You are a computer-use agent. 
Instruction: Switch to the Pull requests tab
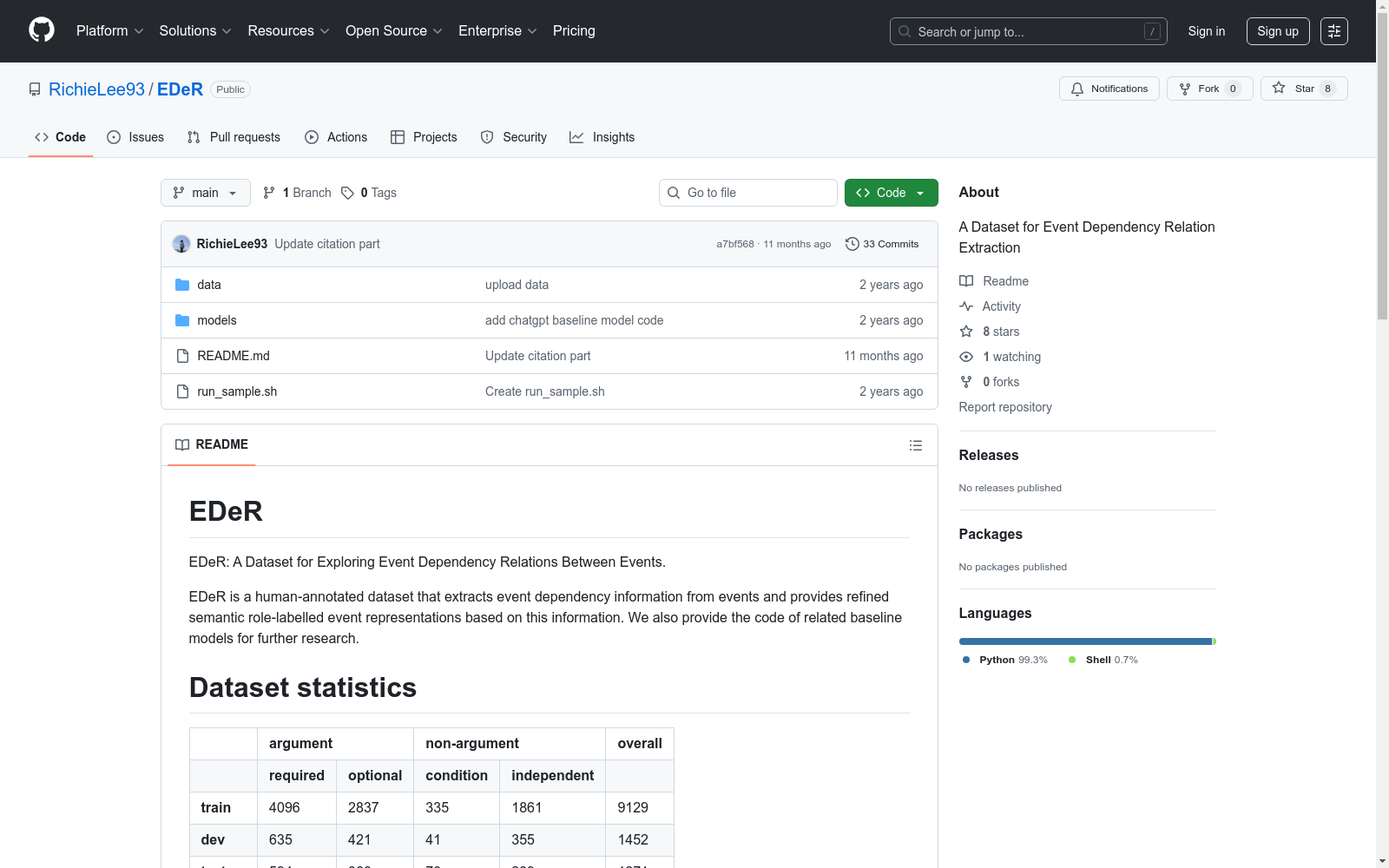click(x=234, y=137)
